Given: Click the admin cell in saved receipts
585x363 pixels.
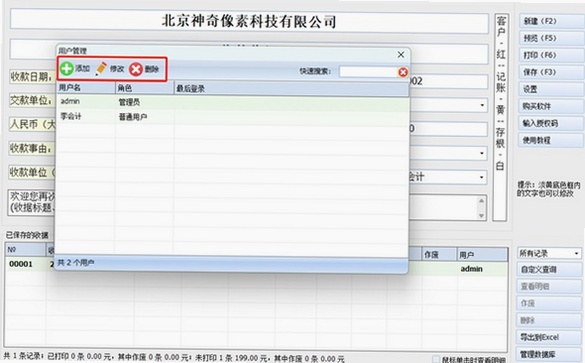Looking at the screenshot, I should coord(471,269).
